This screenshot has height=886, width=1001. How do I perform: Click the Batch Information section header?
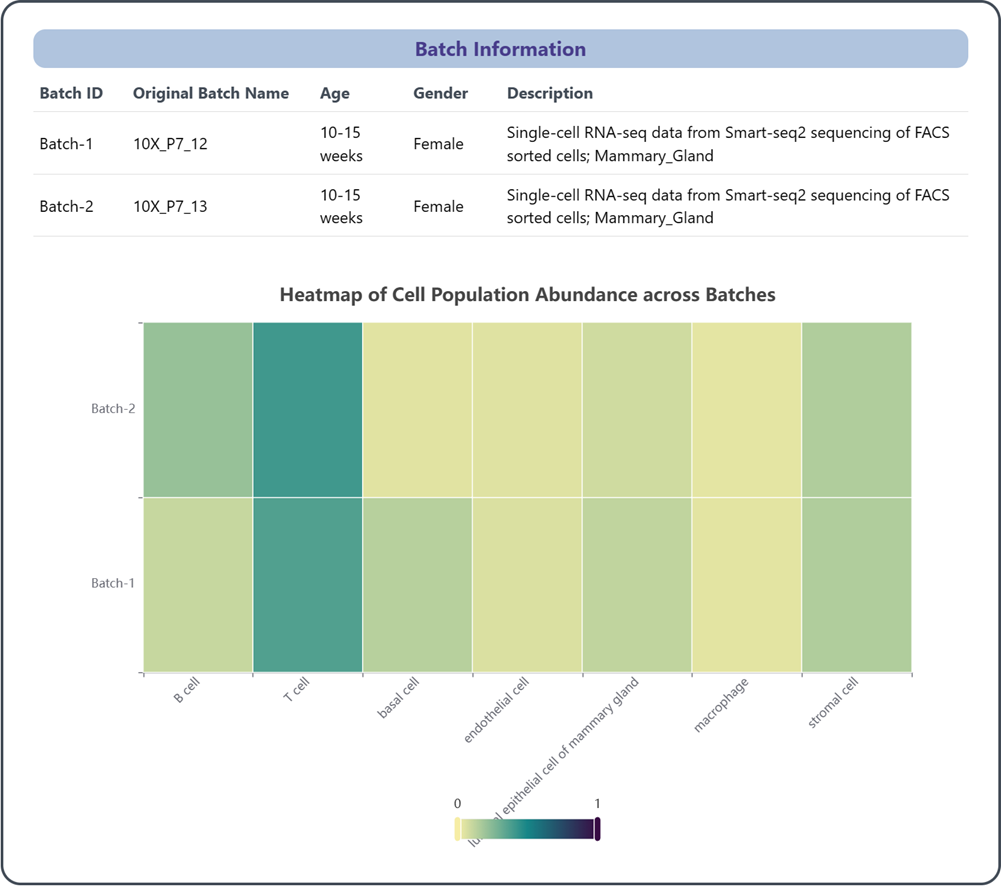500,49
